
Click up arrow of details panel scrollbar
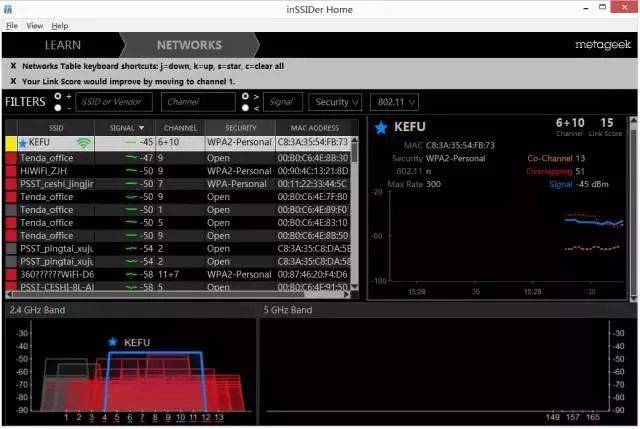tap(633, 120)
